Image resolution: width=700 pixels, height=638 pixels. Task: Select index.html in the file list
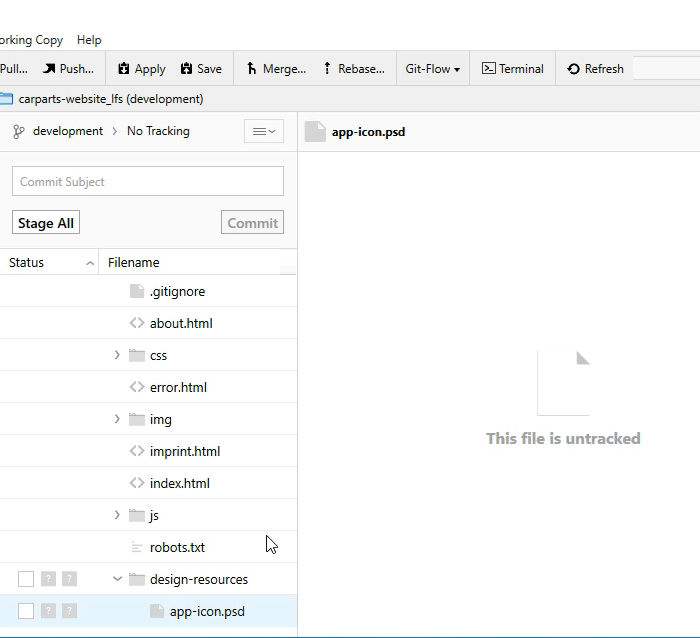point(179,483)
